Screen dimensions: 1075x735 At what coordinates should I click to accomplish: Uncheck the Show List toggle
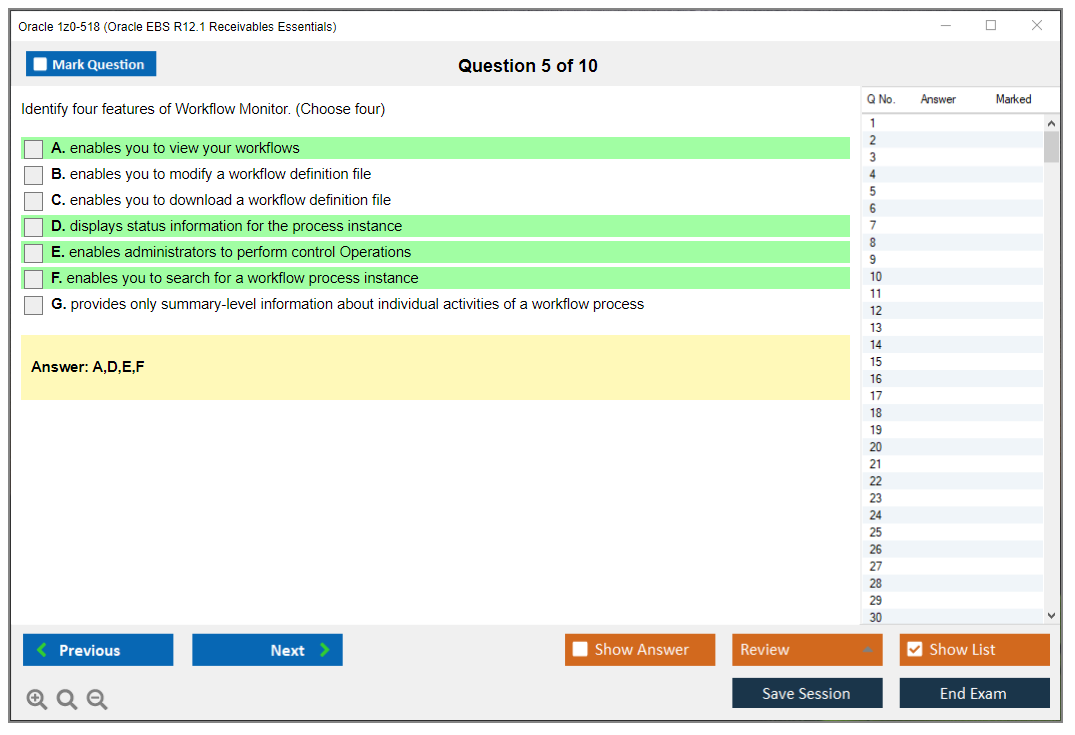(914, 650)
